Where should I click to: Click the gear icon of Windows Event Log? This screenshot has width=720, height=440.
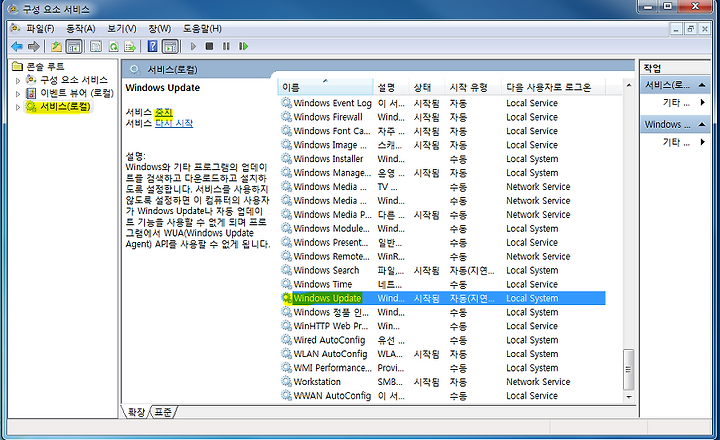[287, 103]
